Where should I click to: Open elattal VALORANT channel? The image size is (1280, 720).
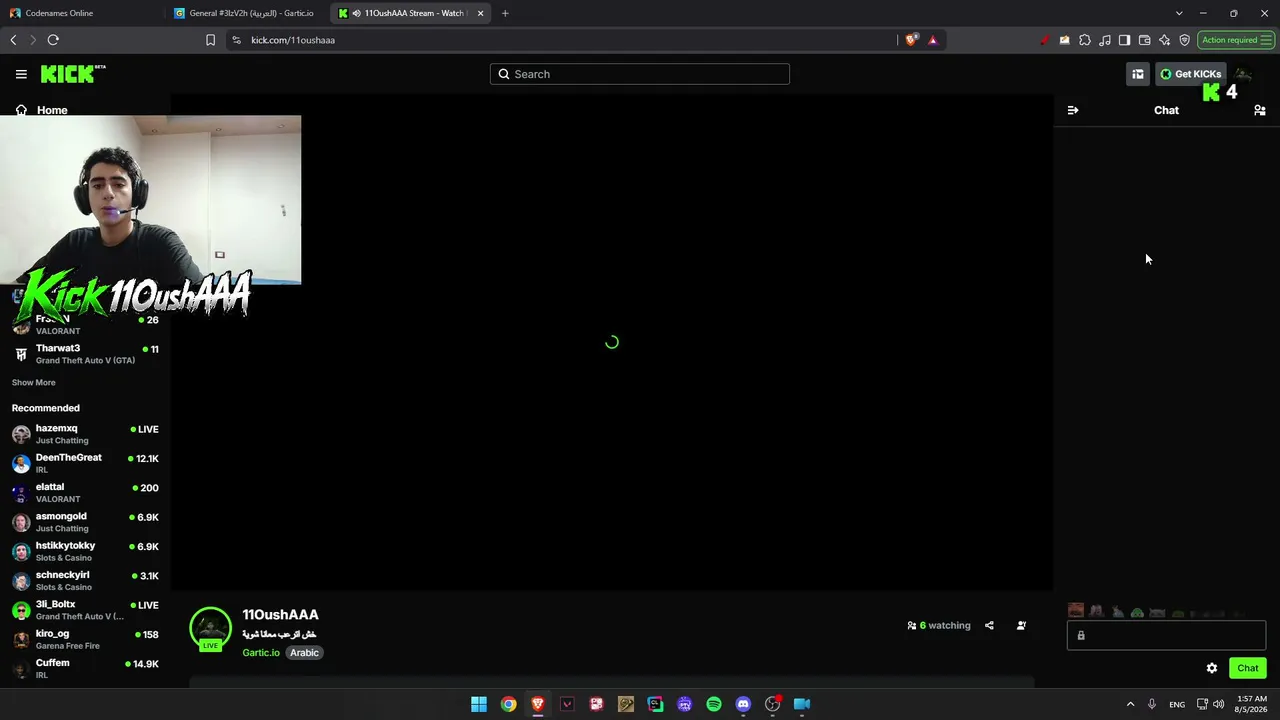pos(85,492)
